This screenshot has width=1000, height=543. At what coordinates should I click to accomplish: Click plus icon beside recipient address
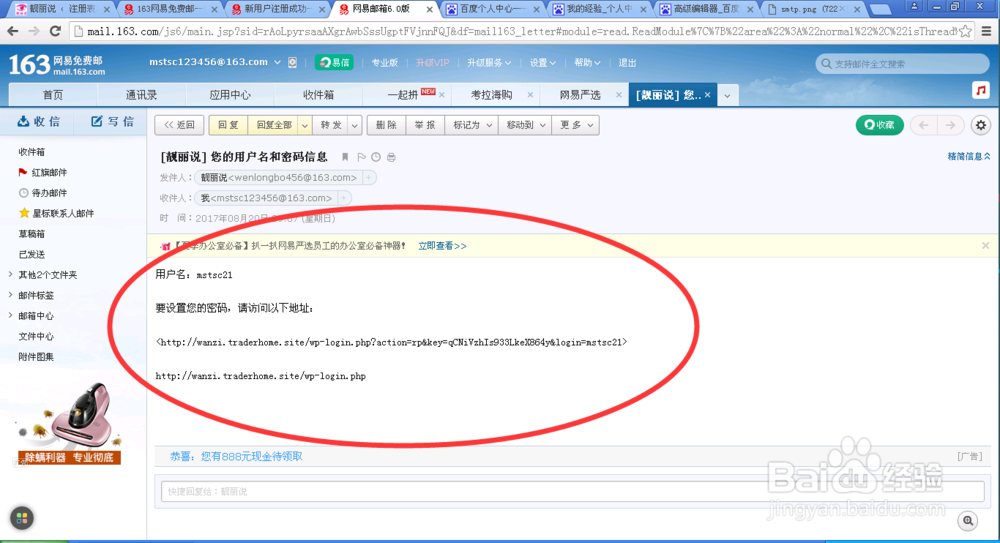pyautogui.click(x=344, y=198)
